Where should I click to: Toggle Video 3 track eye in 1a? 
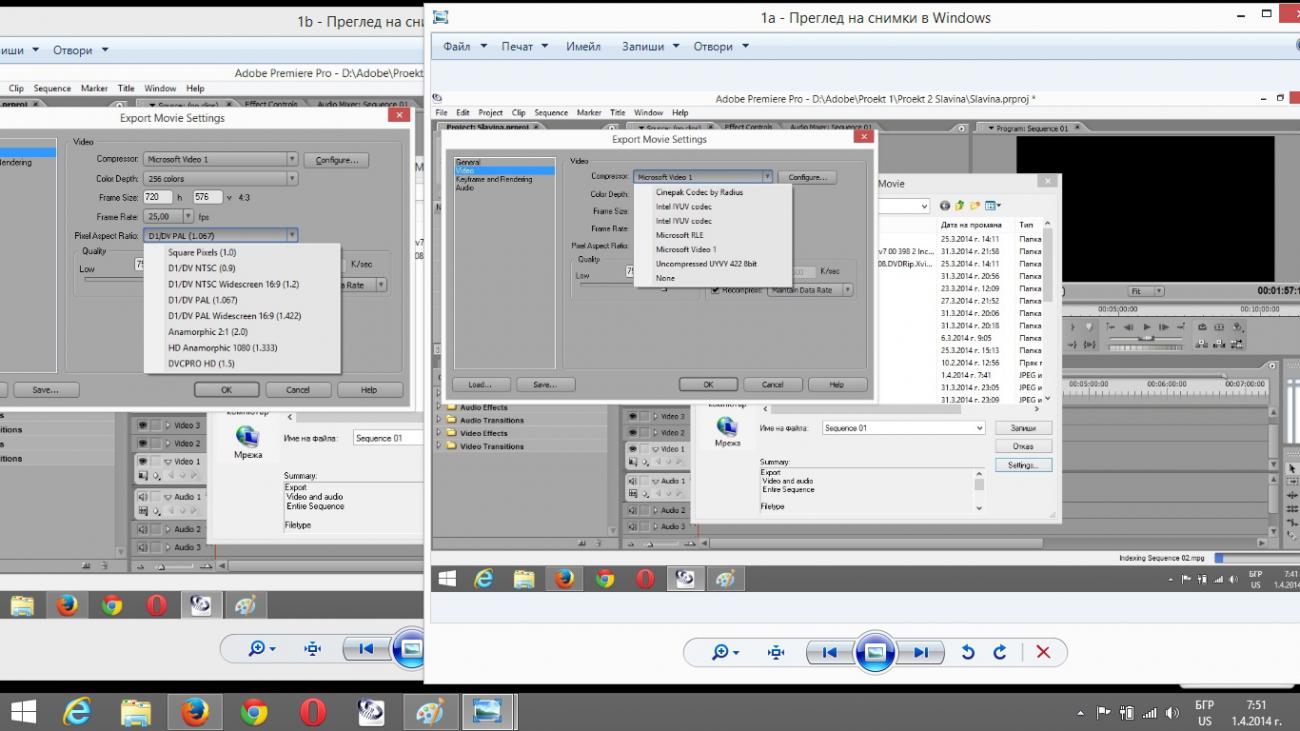(632, 416)
